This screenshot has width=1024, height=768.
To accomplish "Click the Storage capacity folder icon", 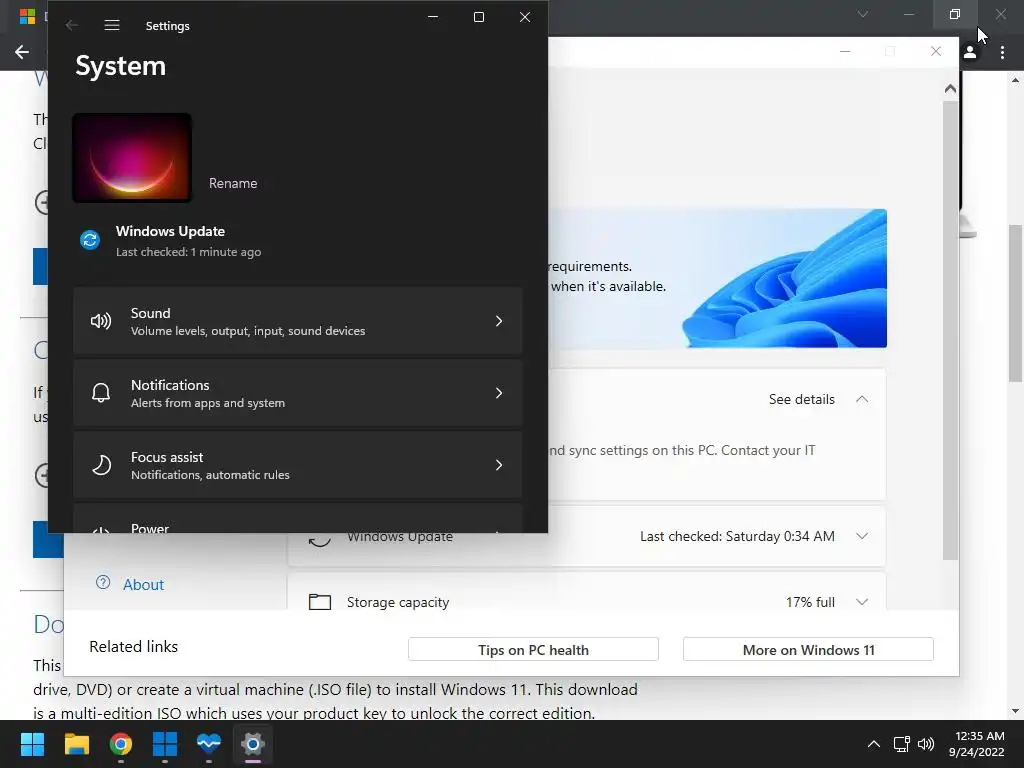I will pos(319,601).
